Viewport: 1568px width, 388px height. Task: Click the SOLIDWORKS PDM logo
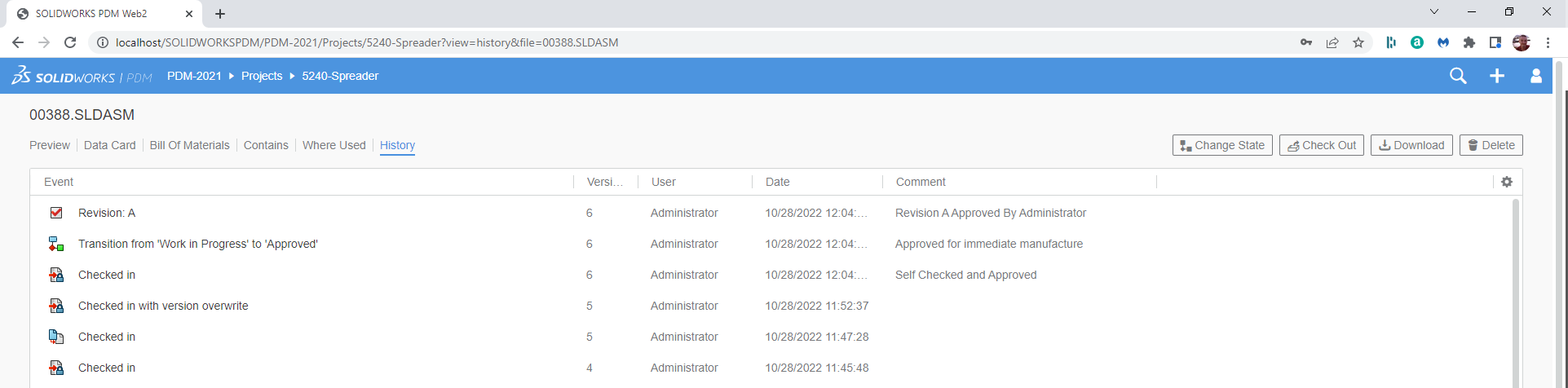(82, 76)
